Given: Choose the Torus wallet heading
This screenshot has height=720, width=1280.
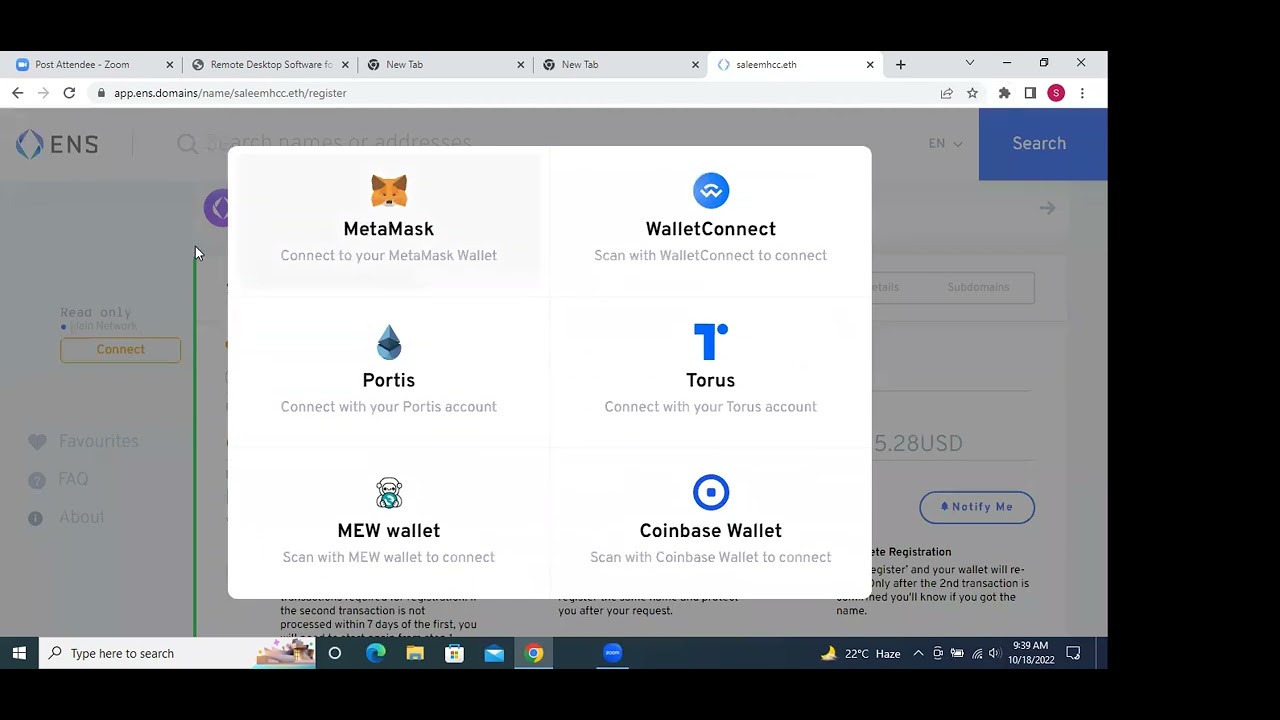Looking at the screenshot, I should 711,380.
